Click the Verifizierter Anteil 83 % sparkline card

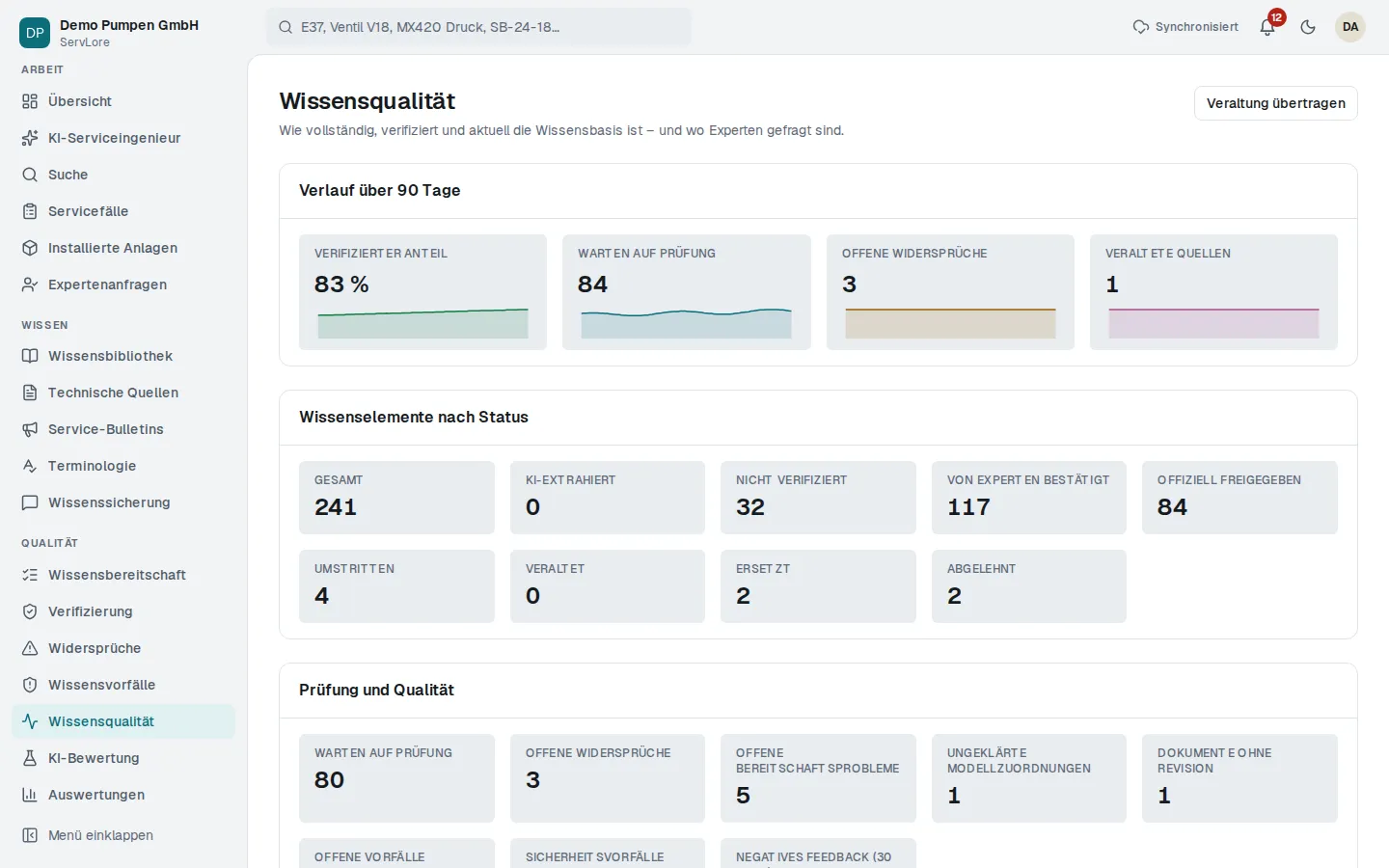[422, 292]
